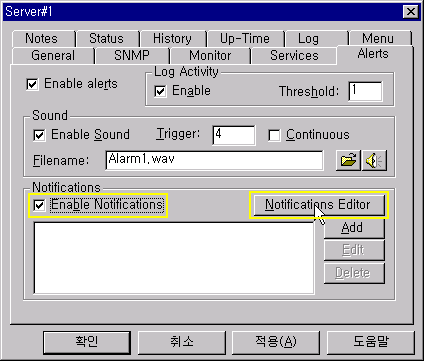424x361 pixels.
Task: Open help with the 도움말 button
Action: tap(371, 342)
